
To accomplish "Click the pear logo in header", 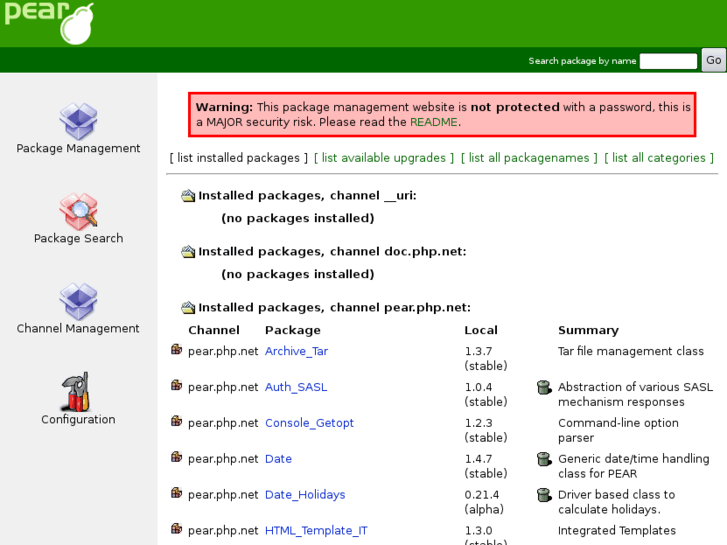I will click(49, 22).
